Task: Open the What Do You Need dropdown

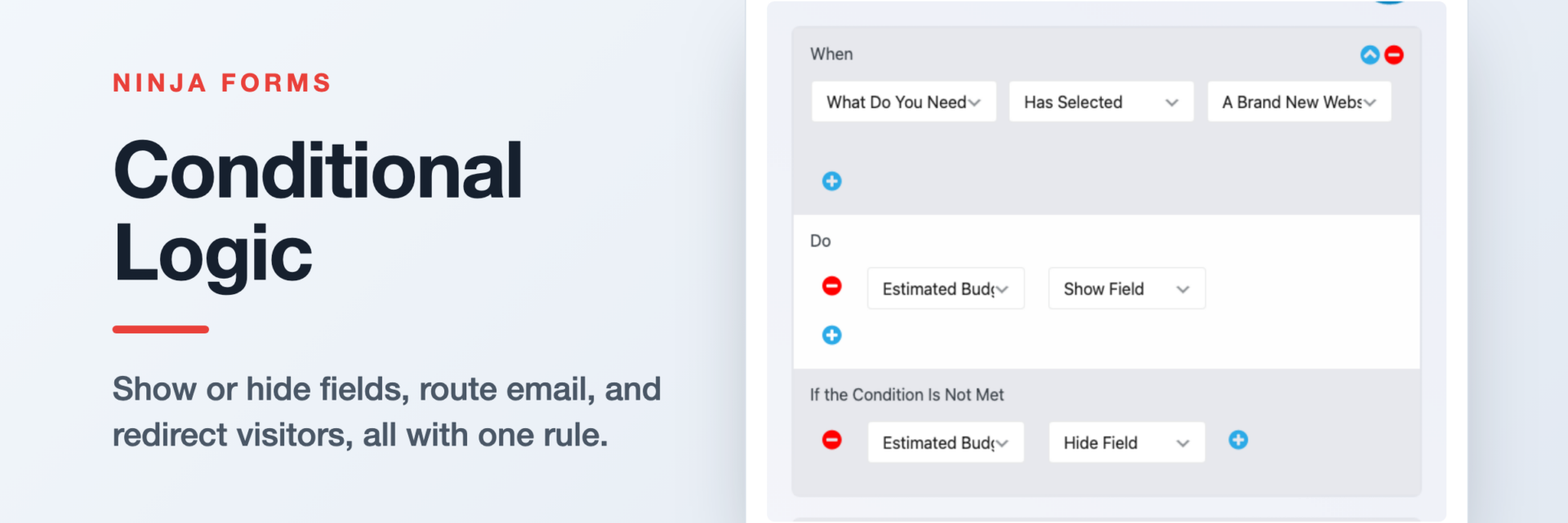Action: click(904, 102)
